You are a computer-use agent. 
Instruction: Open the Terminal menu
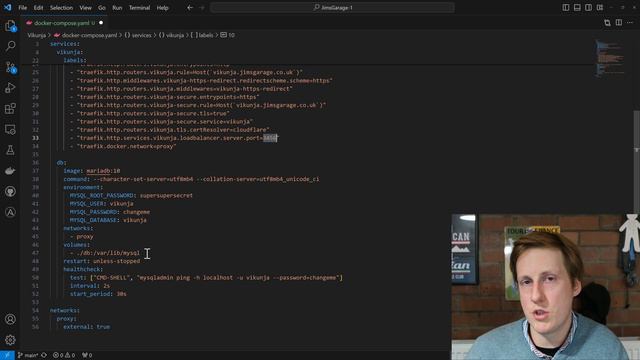pyautogui.click(x=139, y=7)
